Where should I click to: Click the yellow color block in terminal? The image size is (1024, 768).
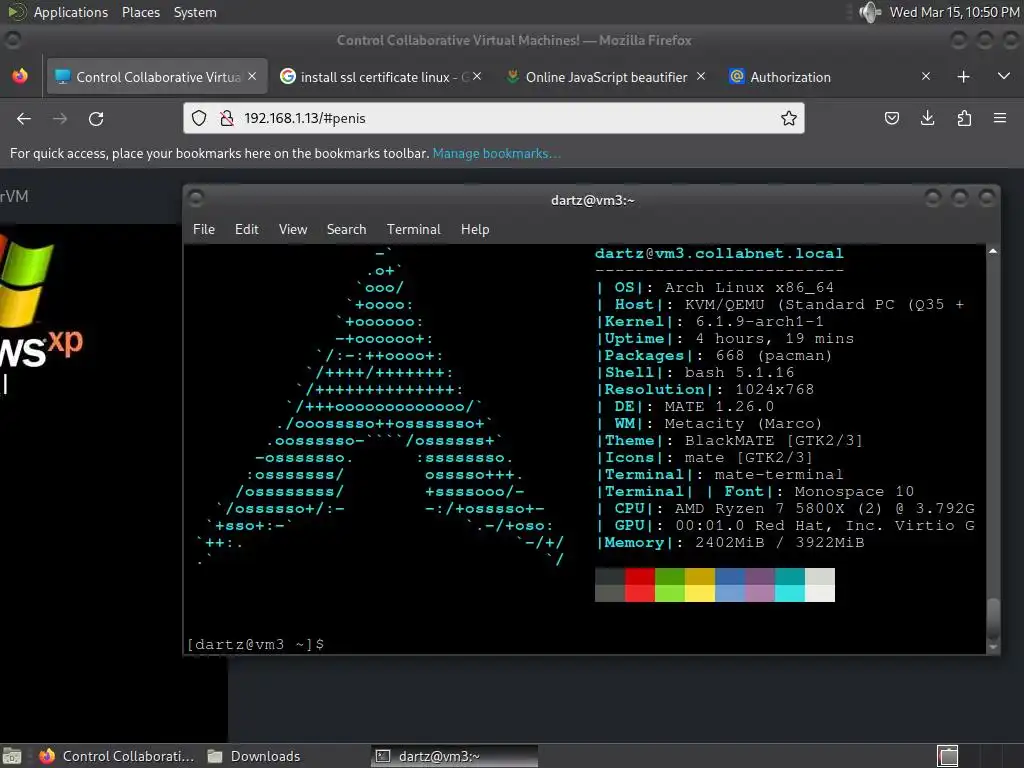pyautogui.click(x=699, y=593)
